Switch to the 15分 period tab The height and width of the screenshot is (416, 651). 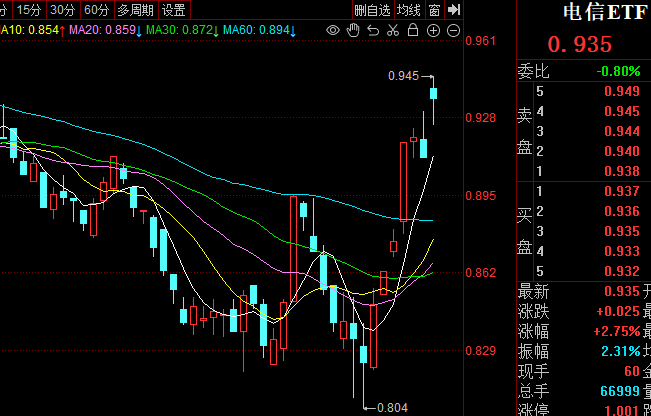coord(30,10)
